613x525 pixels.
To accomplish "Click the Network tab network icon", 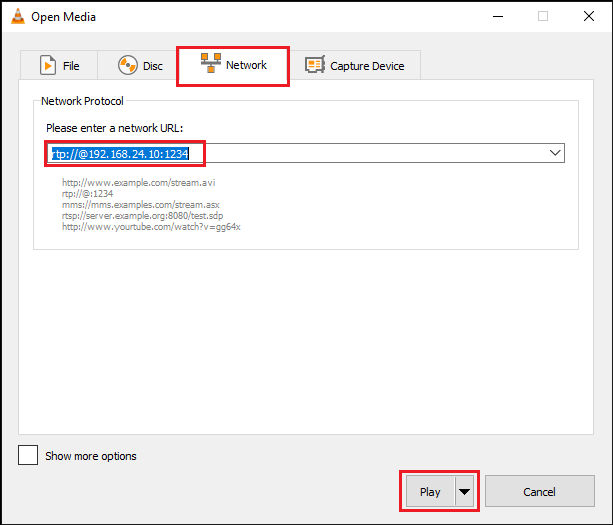I will coord(211,63).
